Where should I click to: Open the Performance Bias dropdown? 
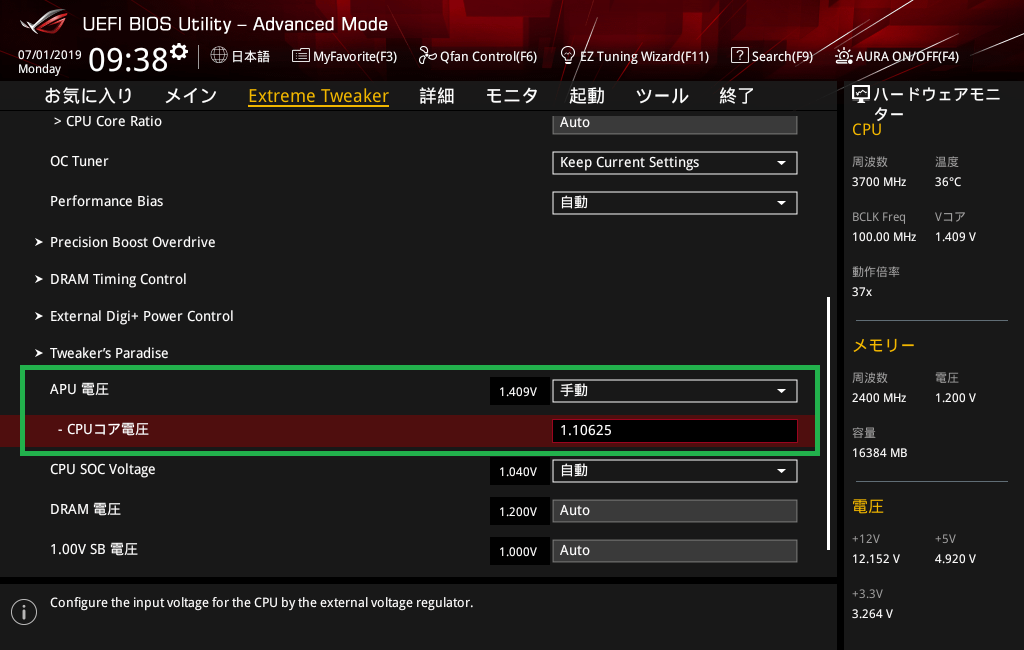pyautogui.click(x=675, y=203)
